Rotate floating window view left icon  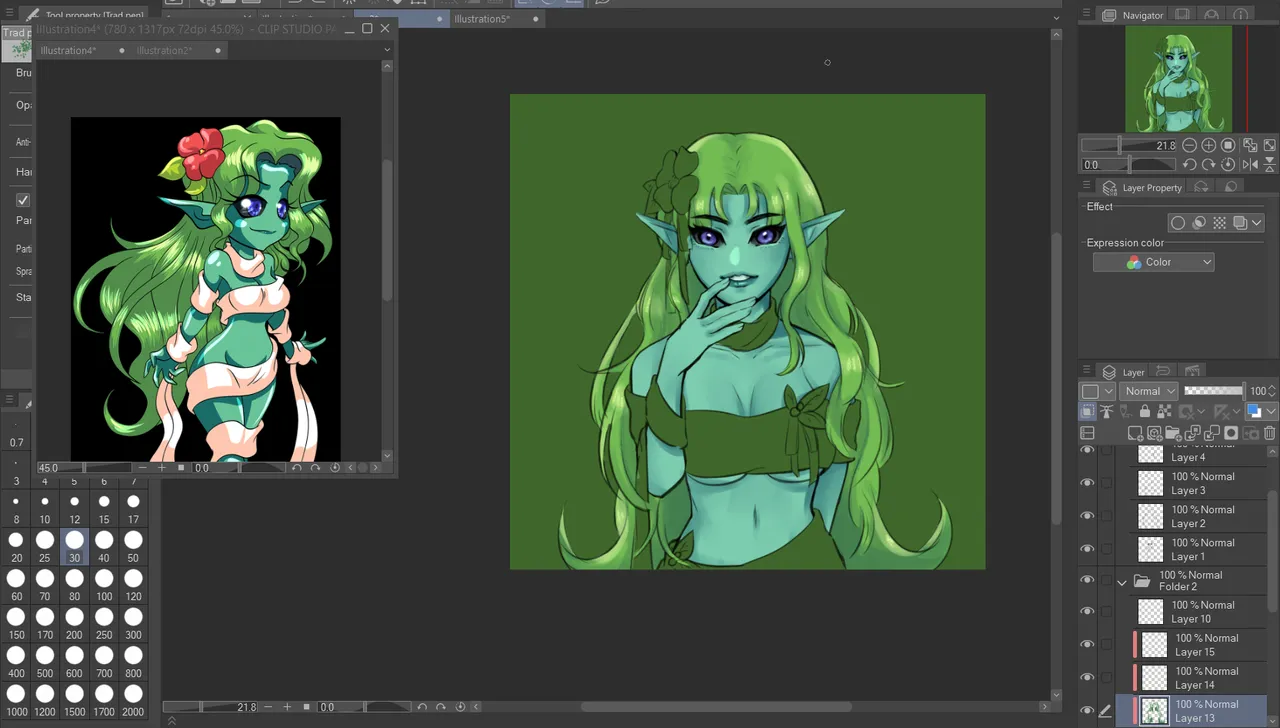click(296, 467)
